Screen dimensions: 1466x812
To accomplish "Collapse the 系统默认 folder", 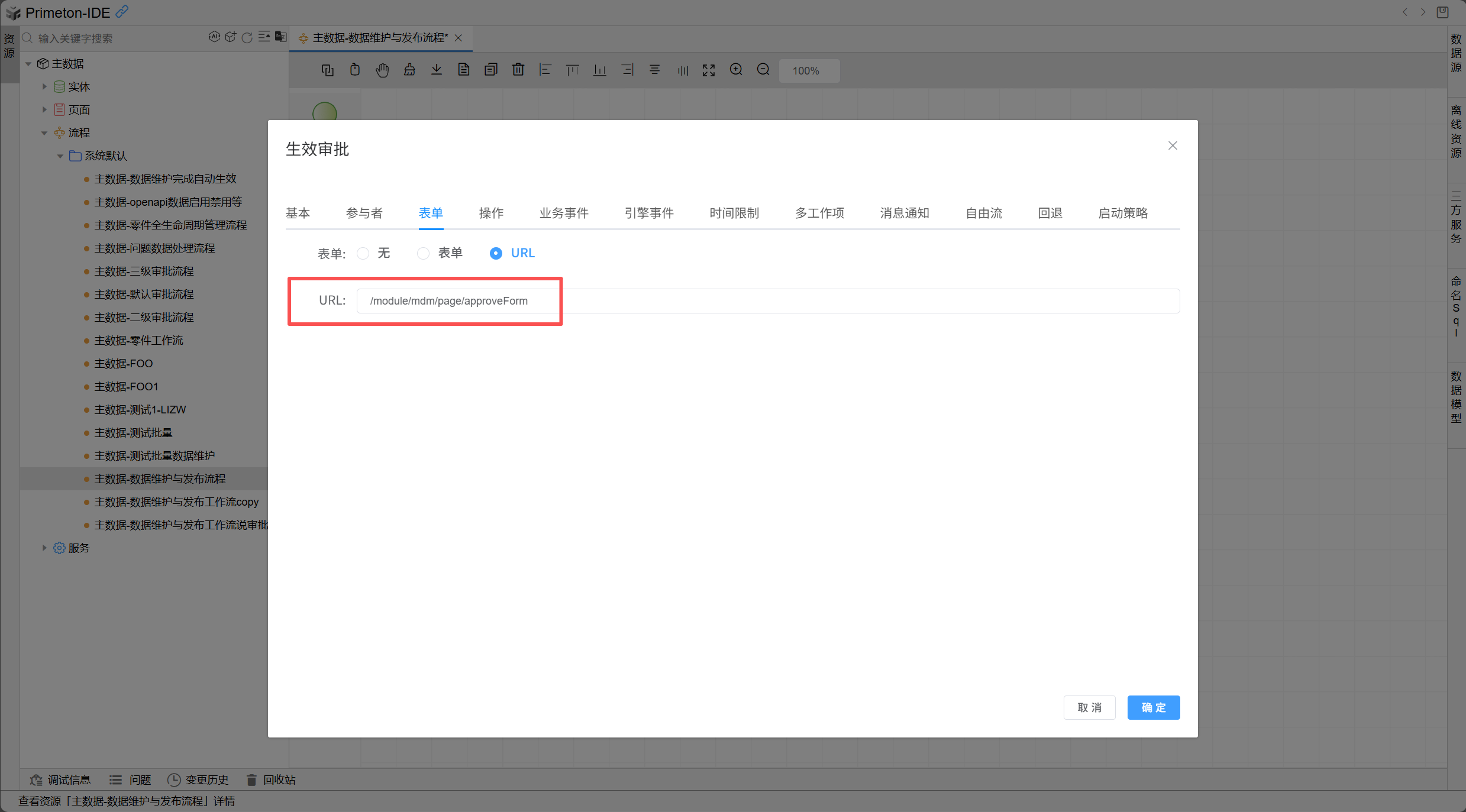I will pos(60,156).
